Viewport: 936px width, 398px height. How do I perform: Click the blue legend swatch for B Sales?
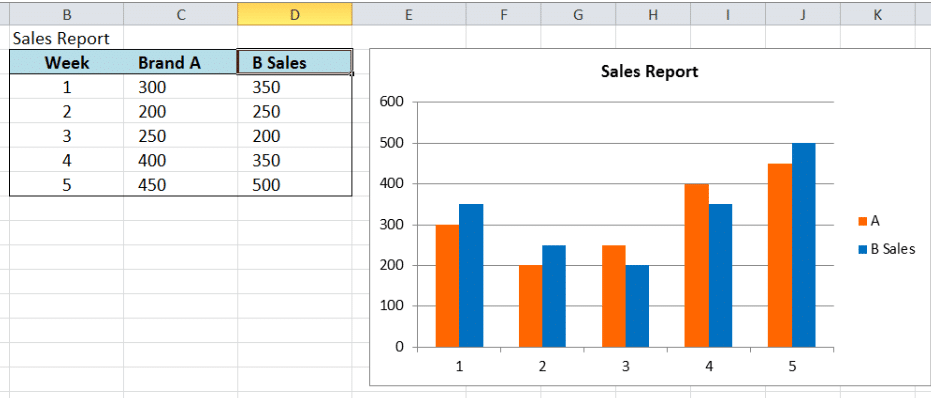coord(863,249)
